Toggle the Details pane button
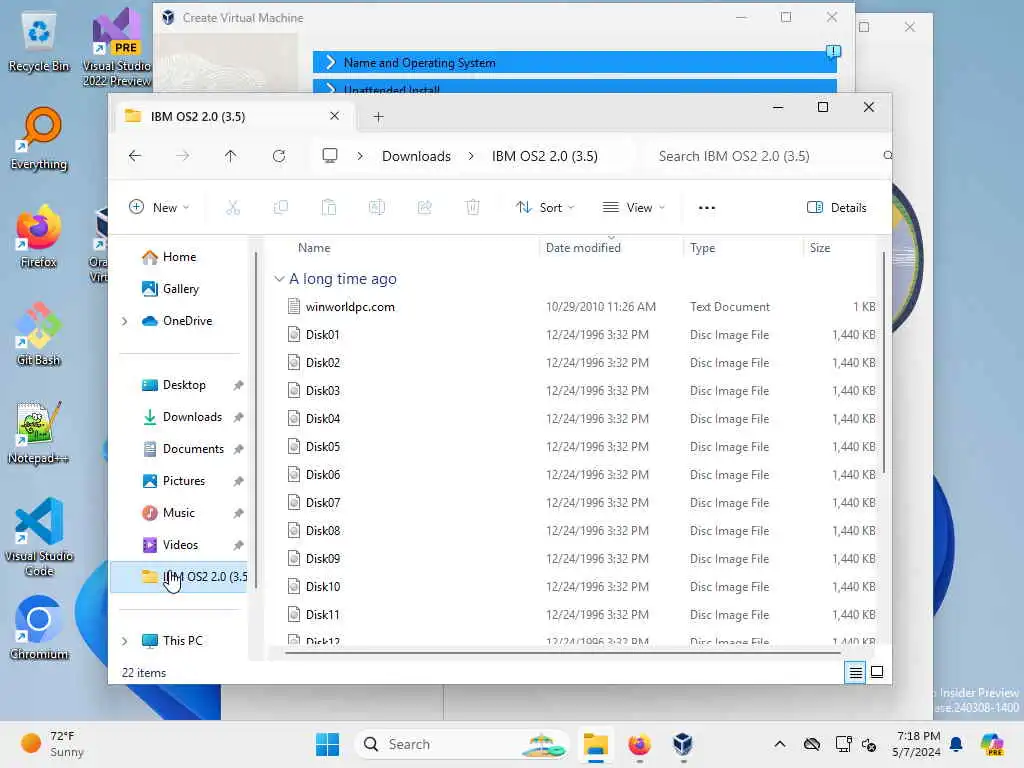 click(837, 208)
